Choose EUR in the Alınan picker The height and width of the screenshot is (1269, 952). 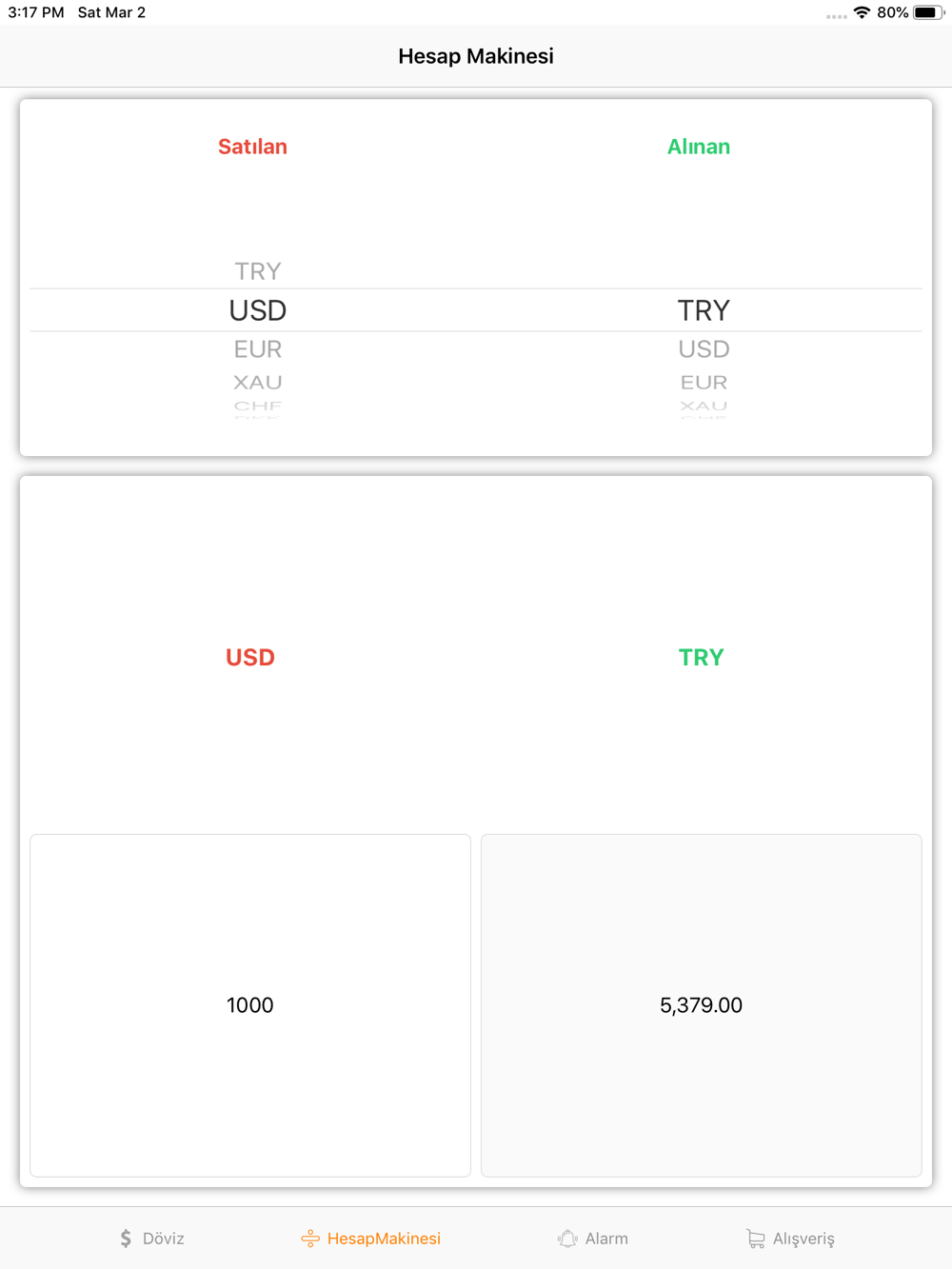704,383
